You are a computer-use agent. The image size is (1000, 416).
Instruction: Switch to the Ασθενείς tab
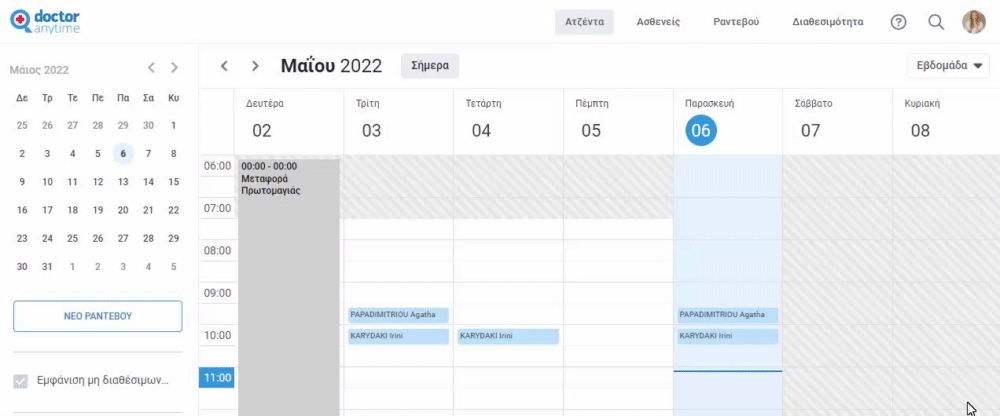pyautogui.click(x=658, y=22)
